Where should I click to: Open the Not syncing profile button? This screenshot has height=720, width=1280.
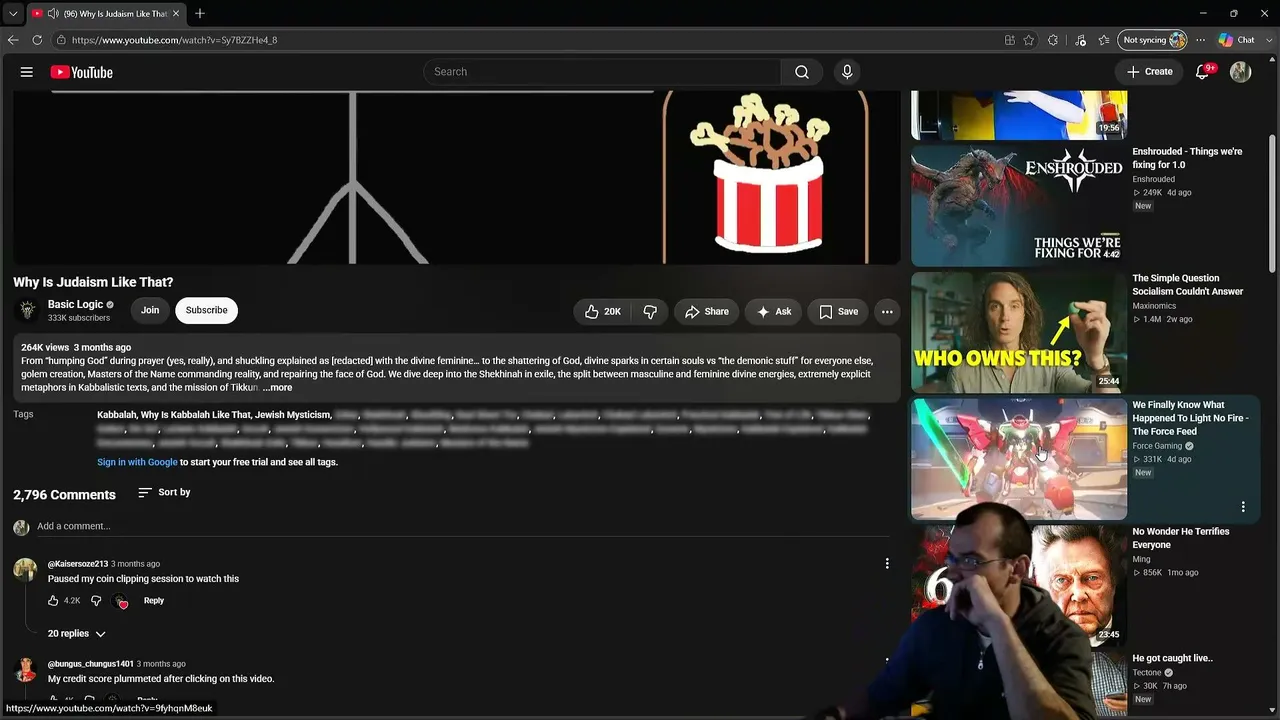coord(1153,40)
